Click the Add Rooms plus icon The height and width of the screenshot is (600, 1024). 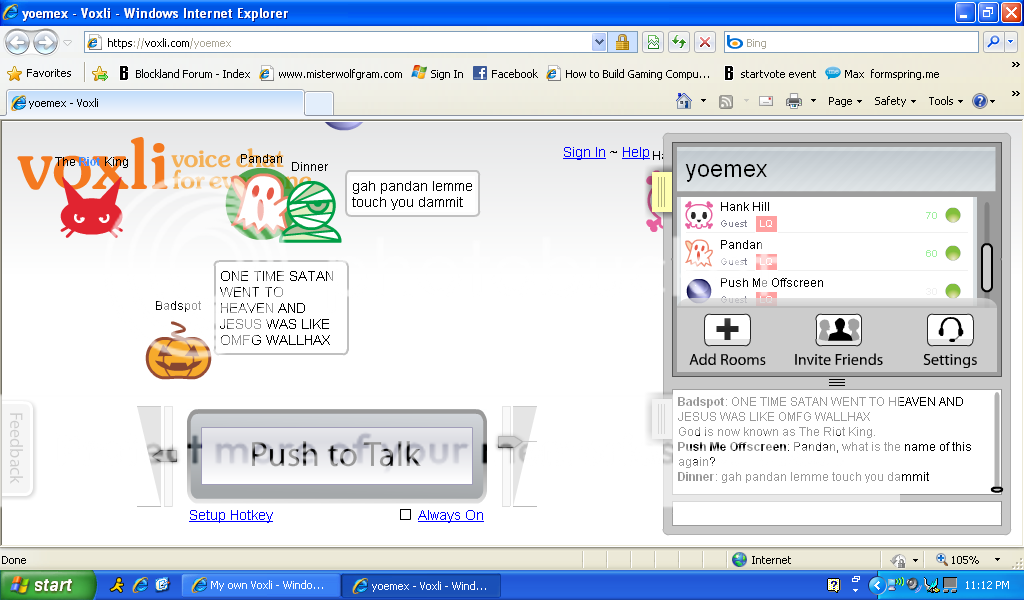(x=727, y=330)
